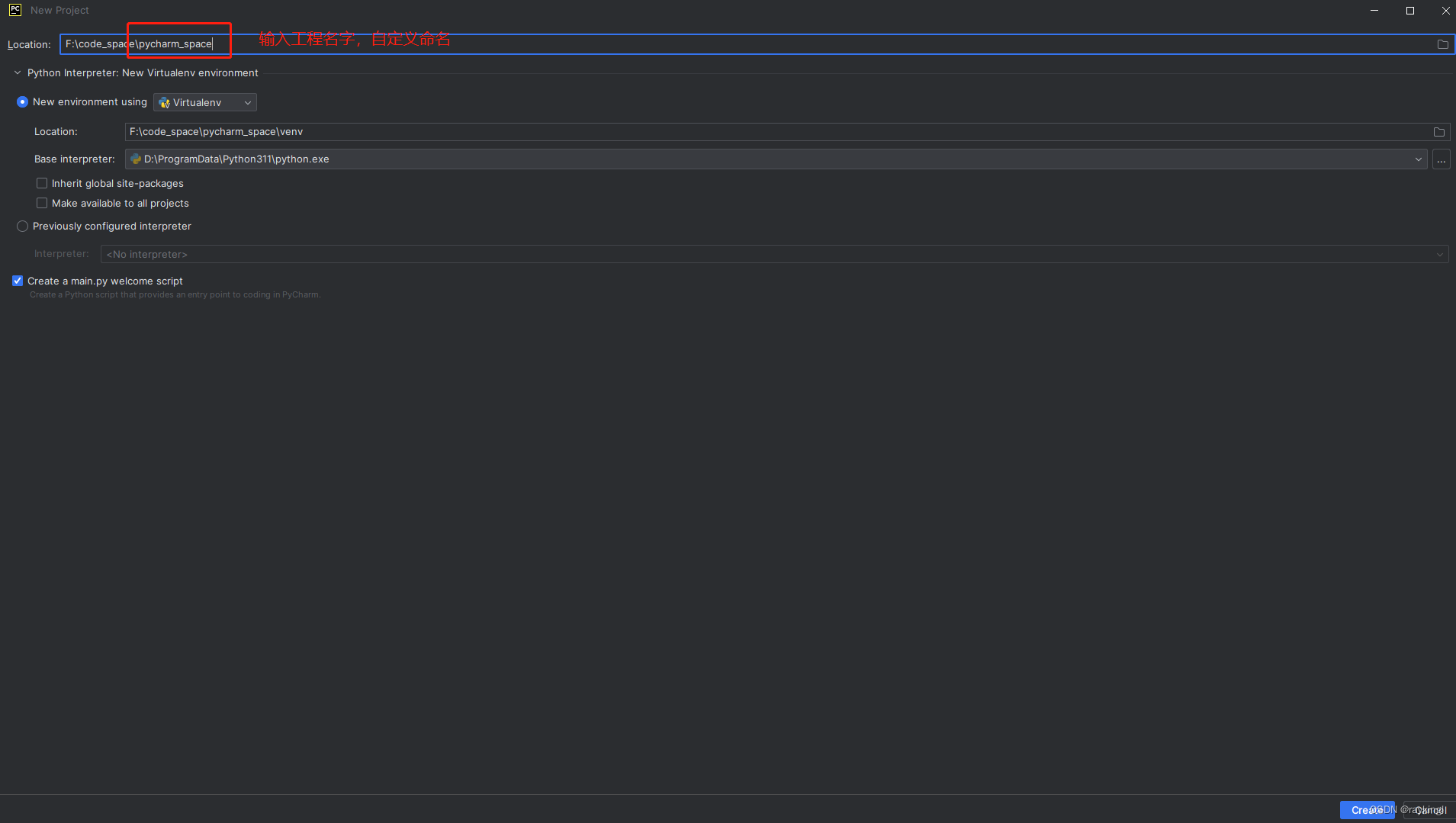Click the PyCharm logo in title bar
Image resolution: width=1456 pixels, height=823 pixels.
(x=15, y=10)
